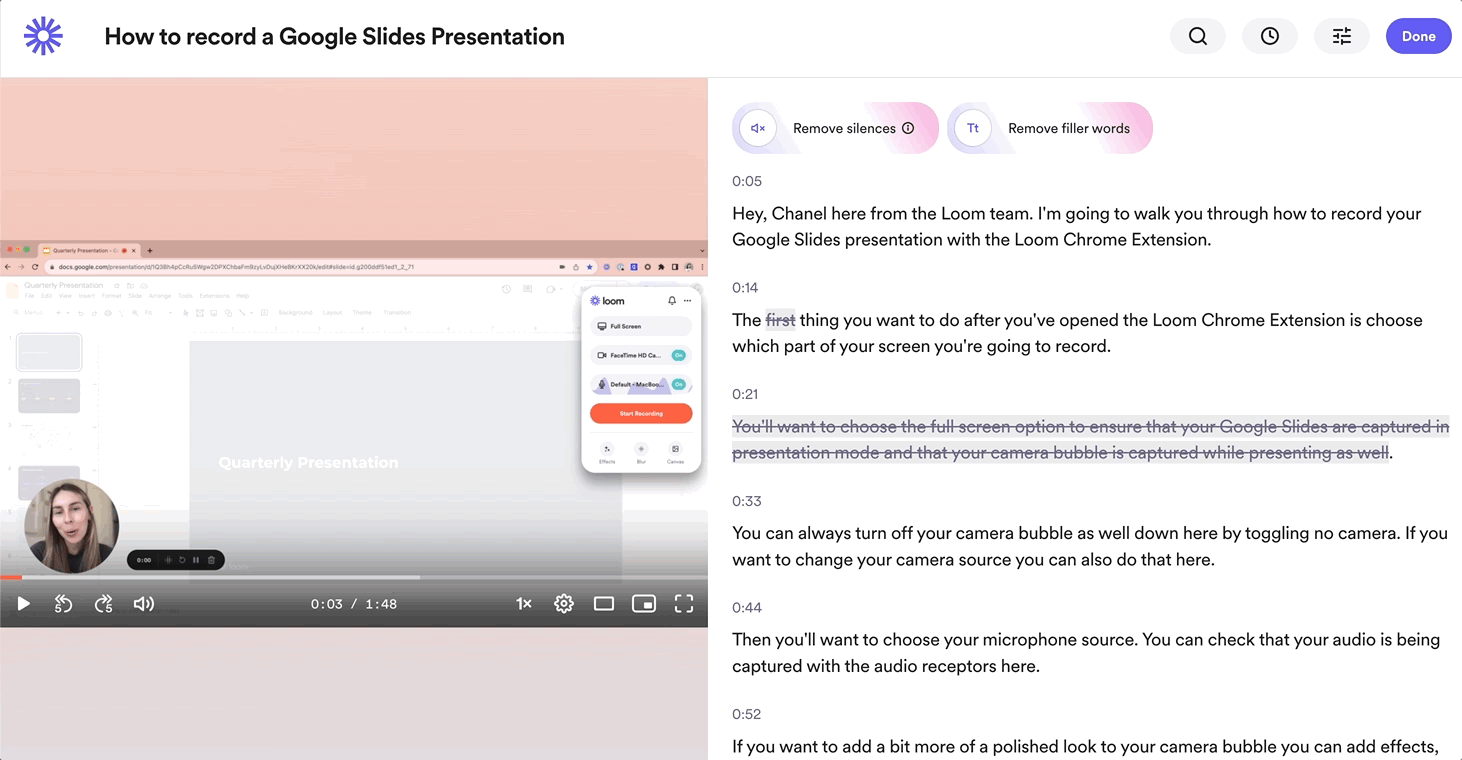Image resolution: width=1462 pixels, height=760 pixels.
Task: Select the struck-through word "first" in the transcript
Action: tap(780, 320)
